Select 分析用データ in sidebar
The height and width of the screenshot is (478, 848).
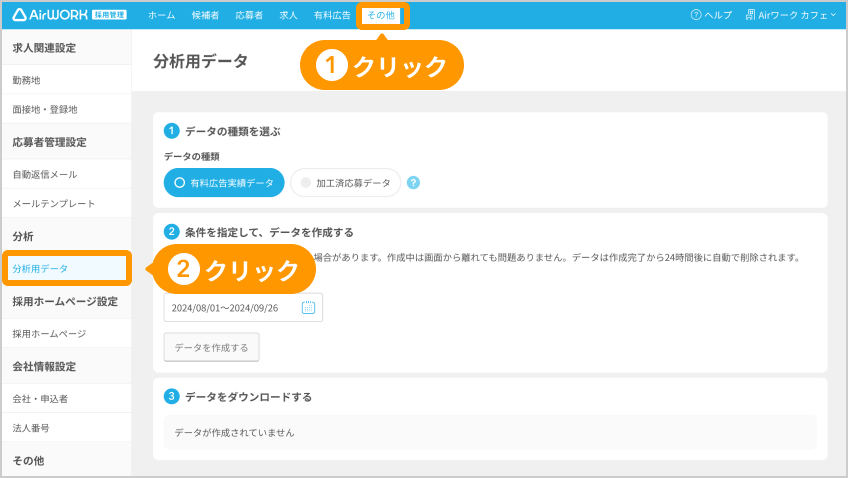(67, 268)
